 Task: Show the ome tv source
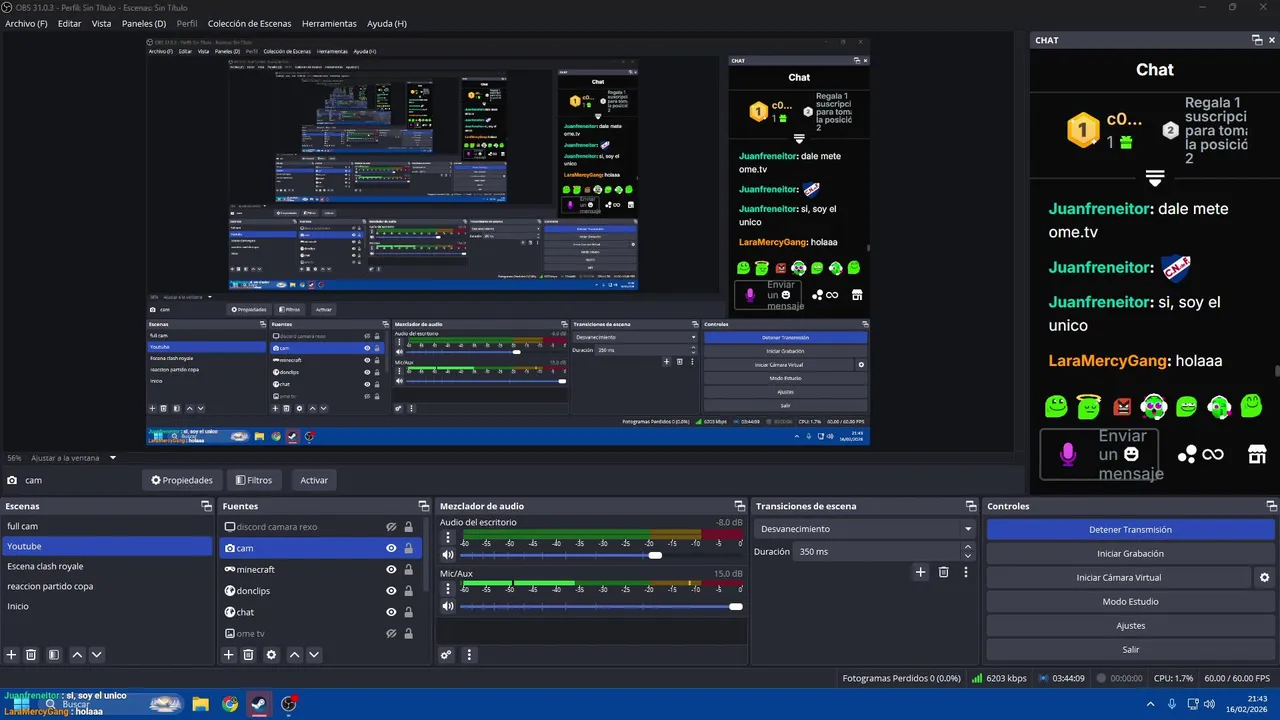coord(391,634)
